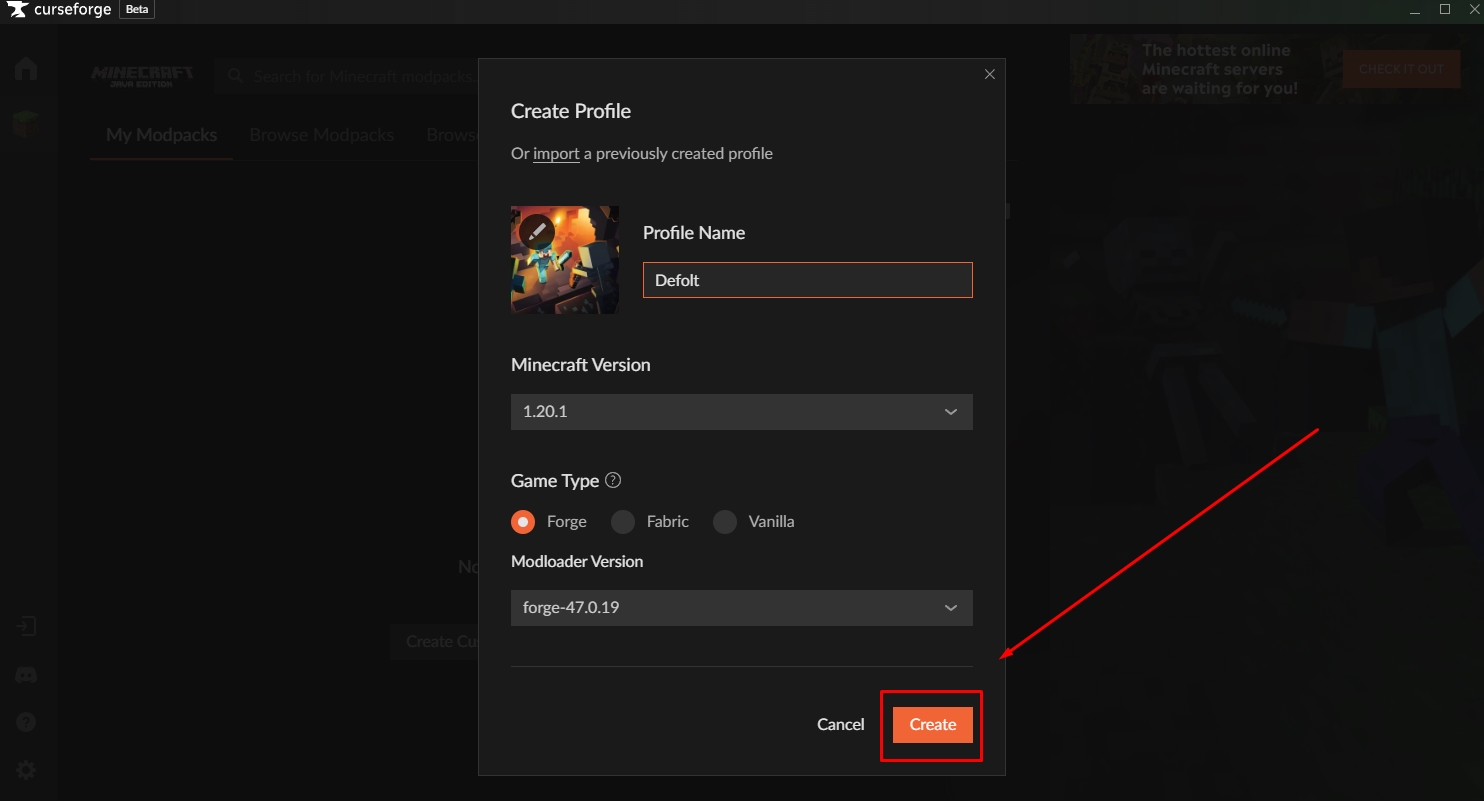The width and height of the screenshot is (1484, 801).
Task: Click the CurseForge logo icon
Action: coord(17,10)
